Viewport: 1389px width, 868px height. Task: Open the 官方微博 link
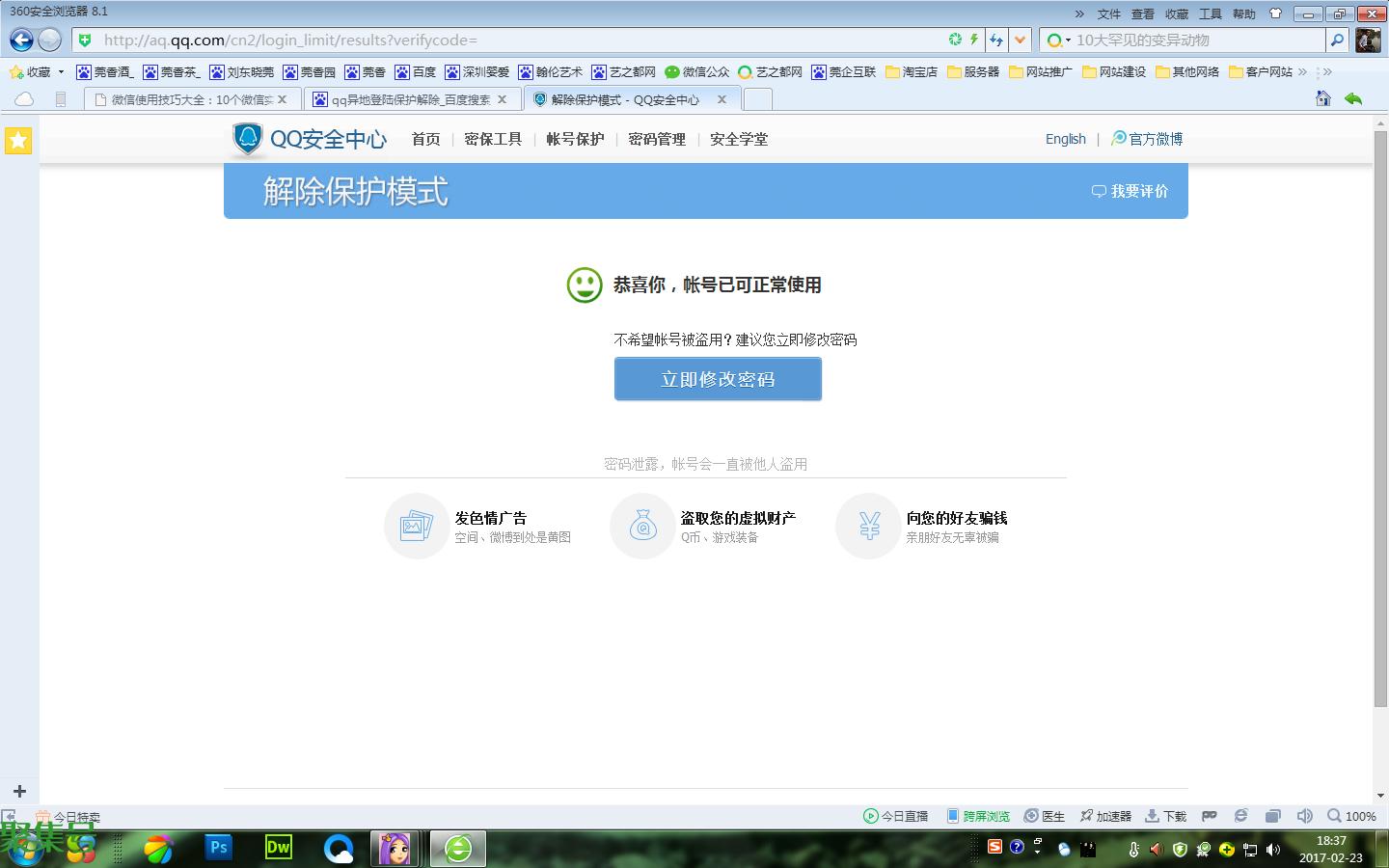click(x=1147, y=139)
